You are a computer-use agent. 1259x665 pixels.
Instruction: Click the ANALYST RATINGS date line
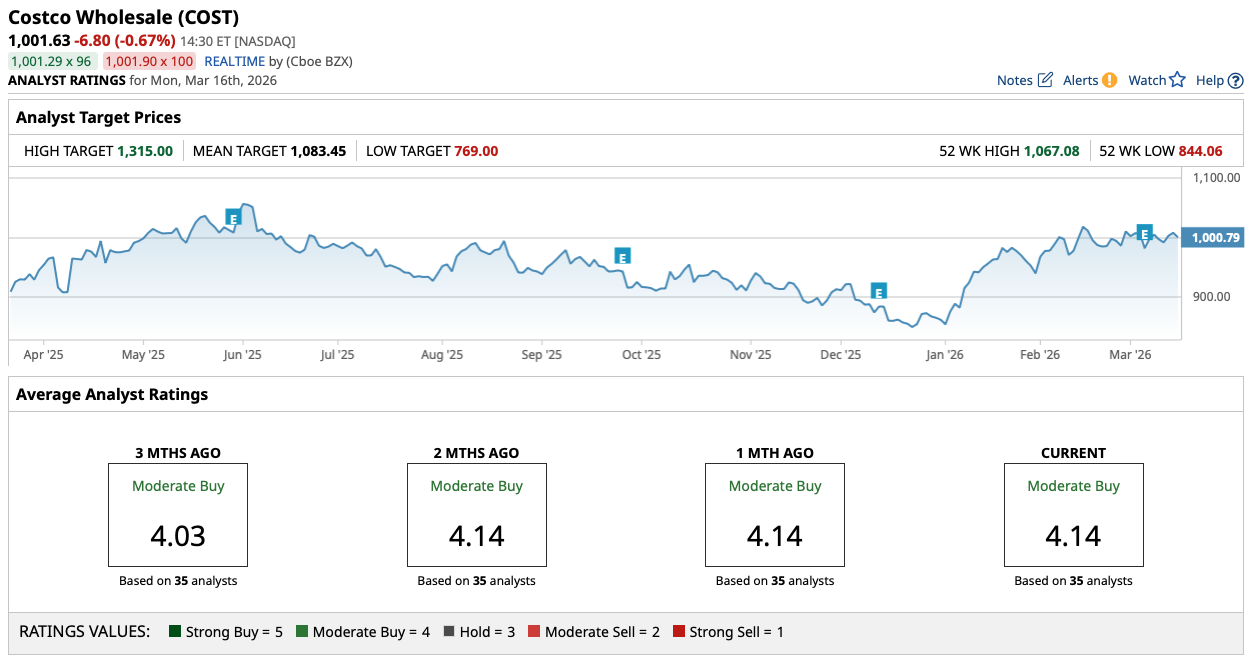click(143, 80)
